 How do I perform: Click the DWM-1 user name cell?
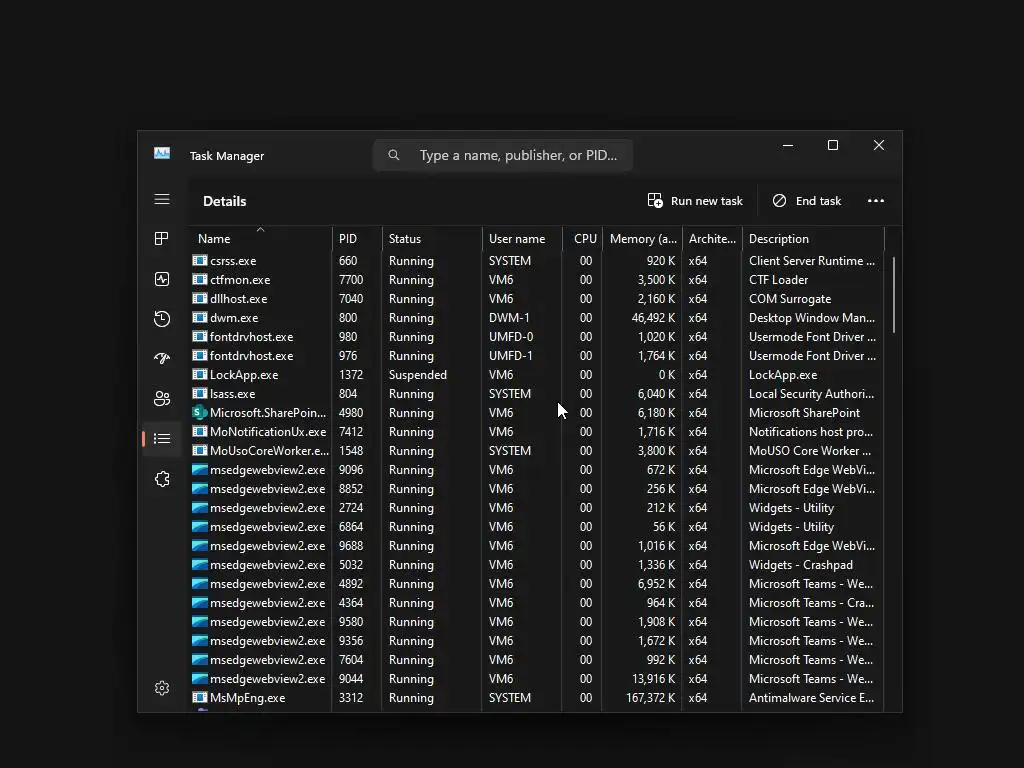point(511,317)
